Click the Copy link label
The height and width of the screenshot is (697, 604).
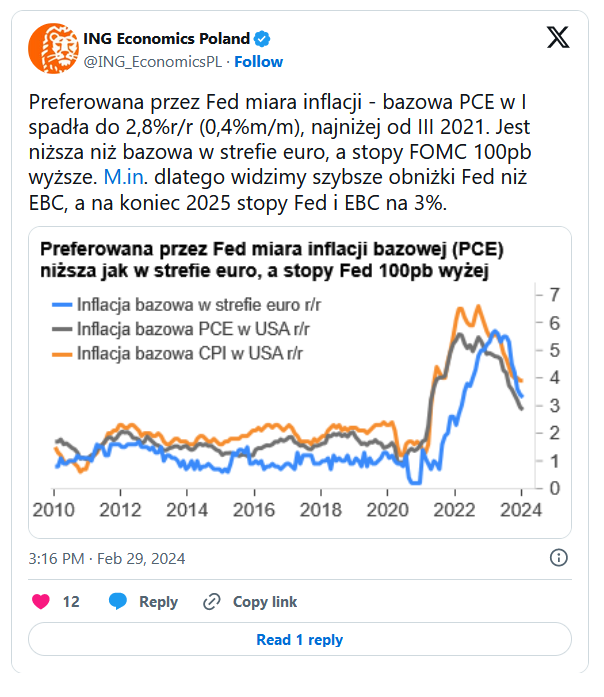point(265,602)
